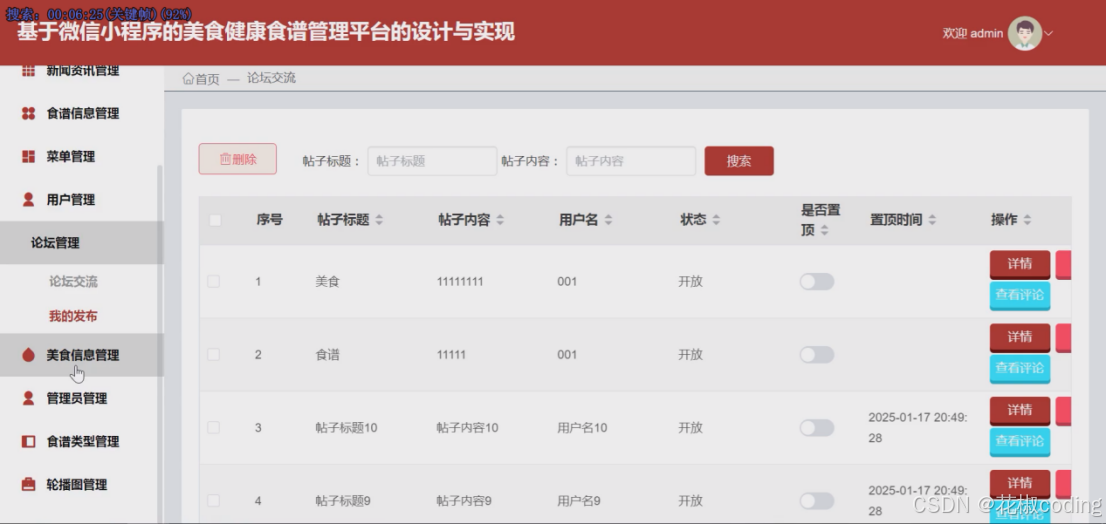Click the 食谱类型管理 panel icon
Screen dimensions: 1106x525
coord(28,442)
